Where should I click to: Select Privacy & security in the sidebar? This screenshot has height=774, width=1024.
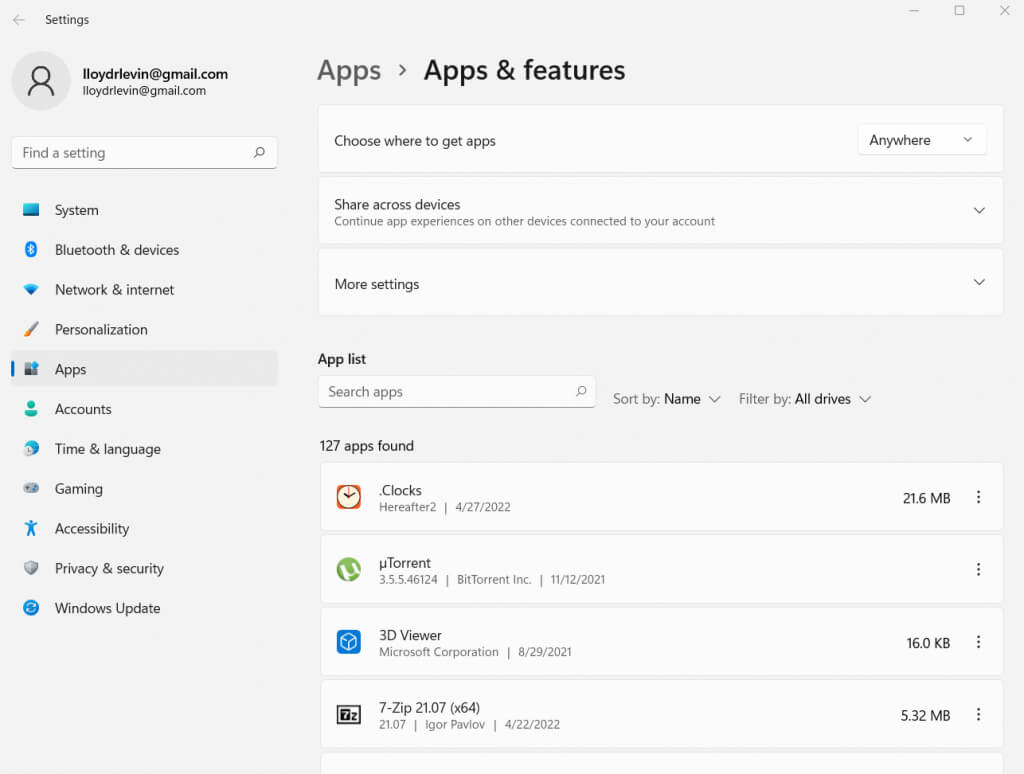[x=109, y=568]
